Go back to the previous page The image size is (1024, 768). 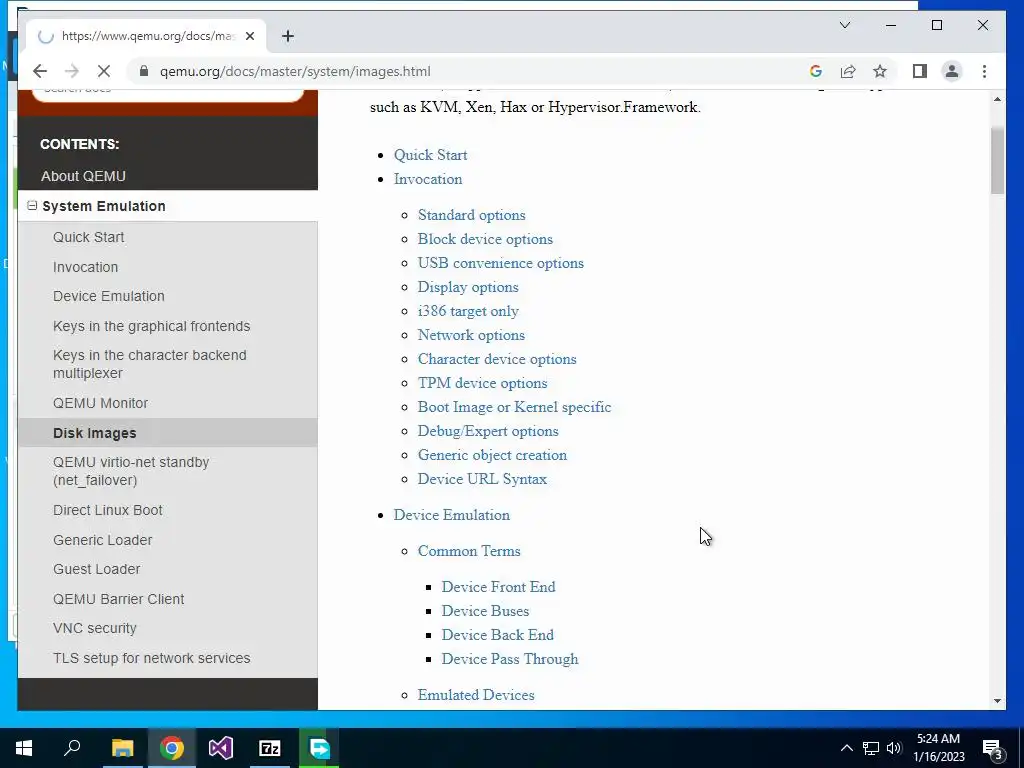(40, 71)
